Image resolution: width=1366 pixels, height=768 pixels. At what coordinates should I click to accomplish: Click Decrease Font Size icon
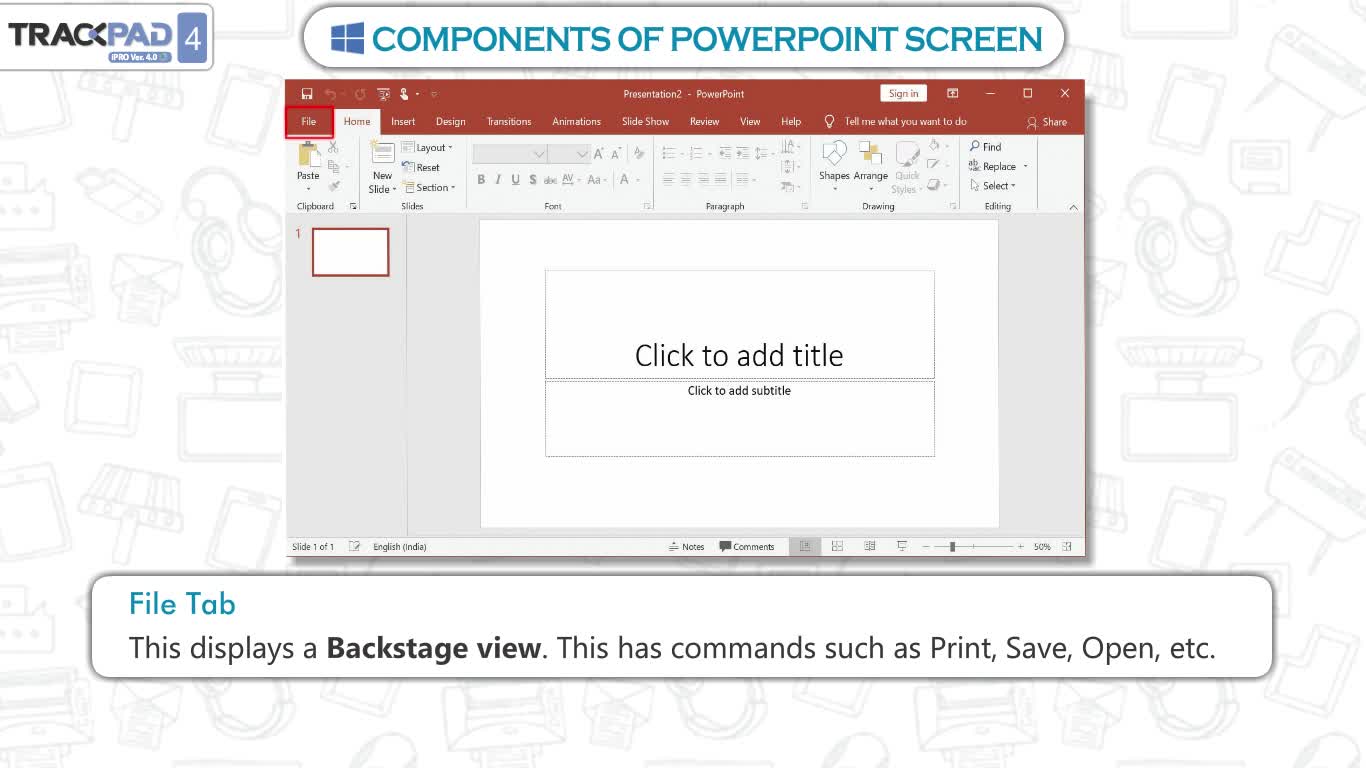(x=616, y=154)
